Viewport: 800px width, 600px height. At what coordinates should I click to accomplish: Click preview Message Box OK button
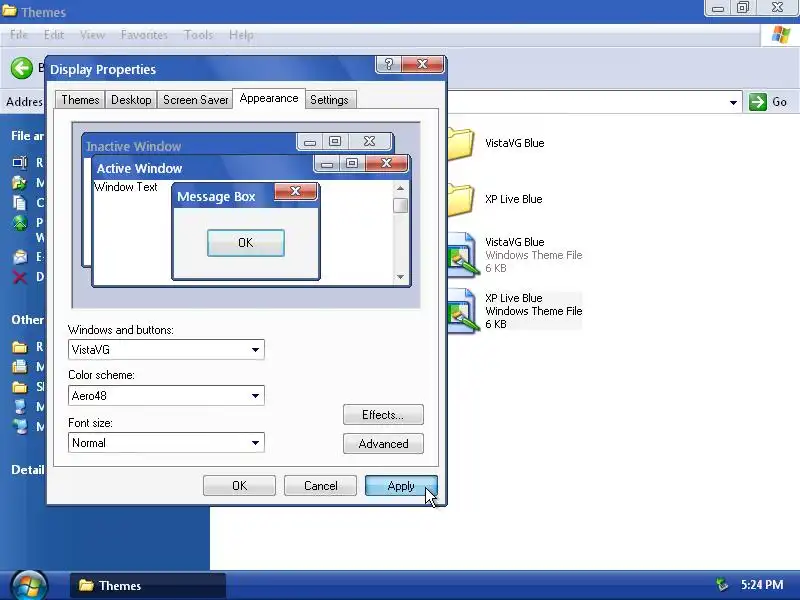pos(245,243)
